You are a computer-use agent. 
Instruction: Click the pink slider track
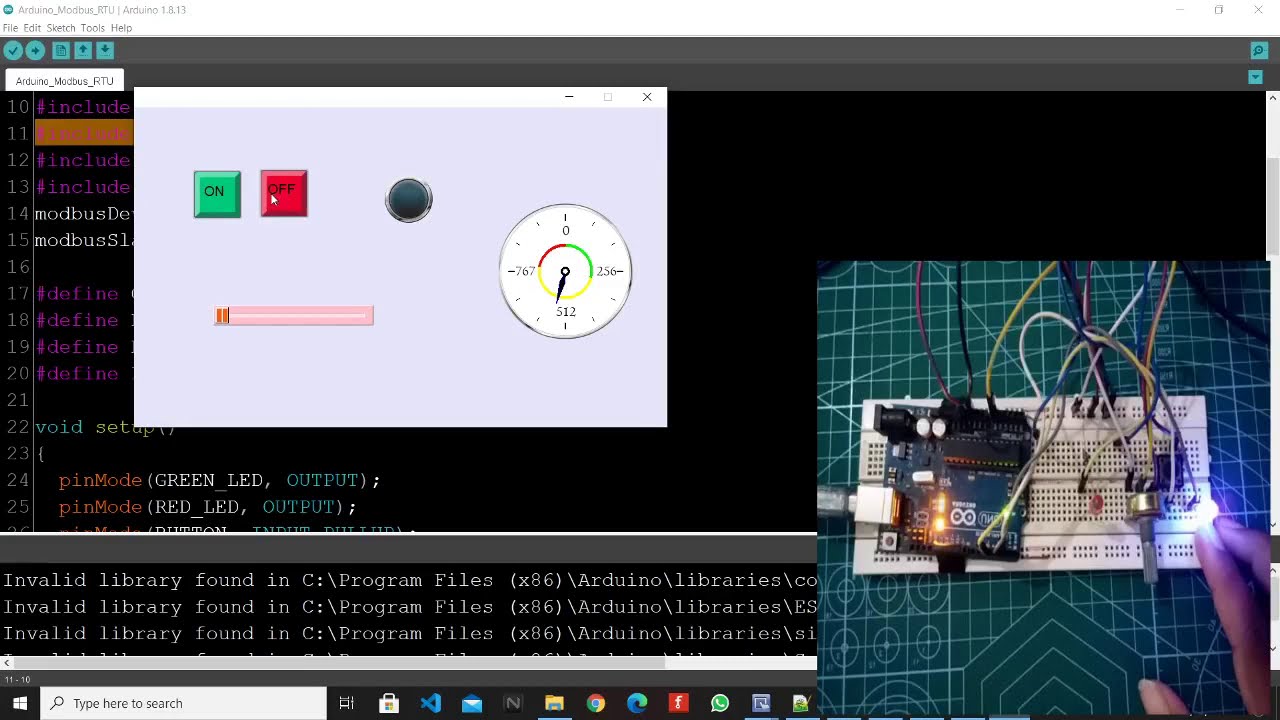point(294,316)
